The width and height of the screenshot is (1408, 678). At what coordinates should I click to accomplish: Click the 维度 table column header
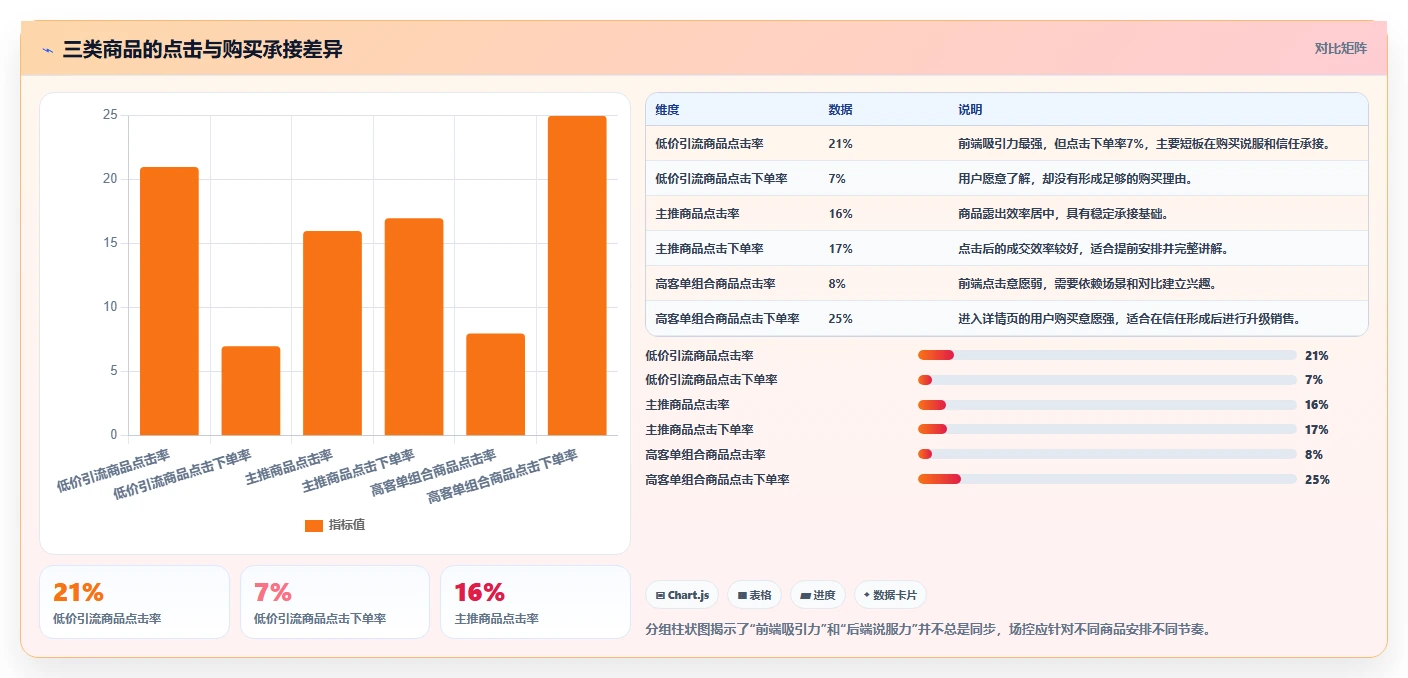[732, 110]
